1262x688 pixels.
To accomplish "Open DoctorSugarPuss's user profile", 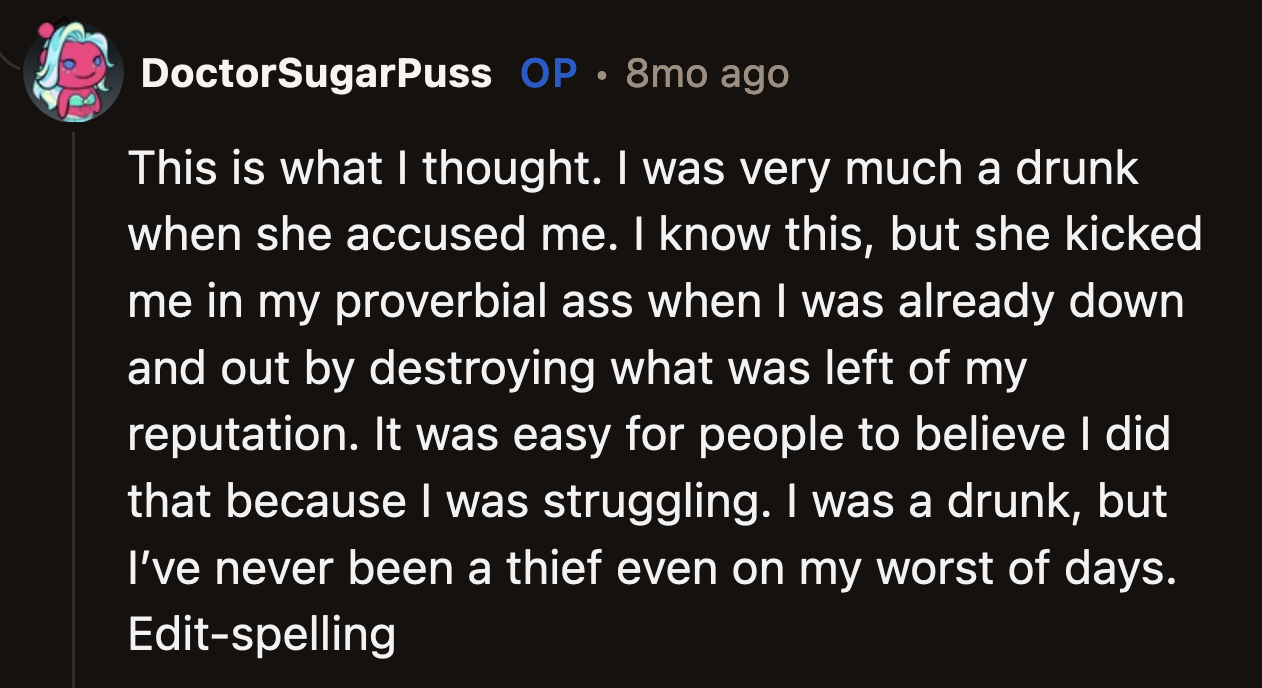I will tap(316, 72).
